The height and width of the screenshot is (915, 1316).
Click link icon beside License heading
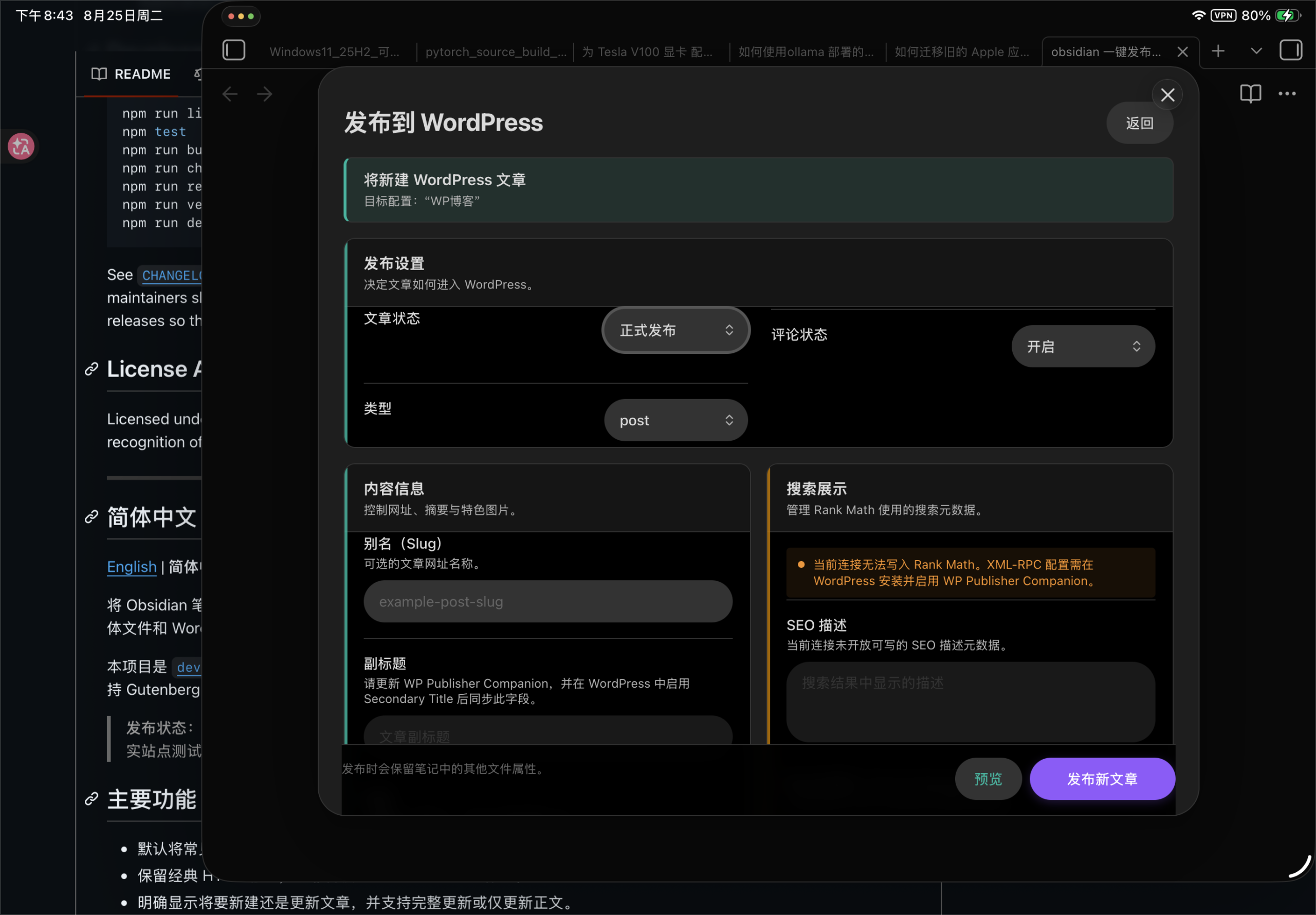pos(91,369)
